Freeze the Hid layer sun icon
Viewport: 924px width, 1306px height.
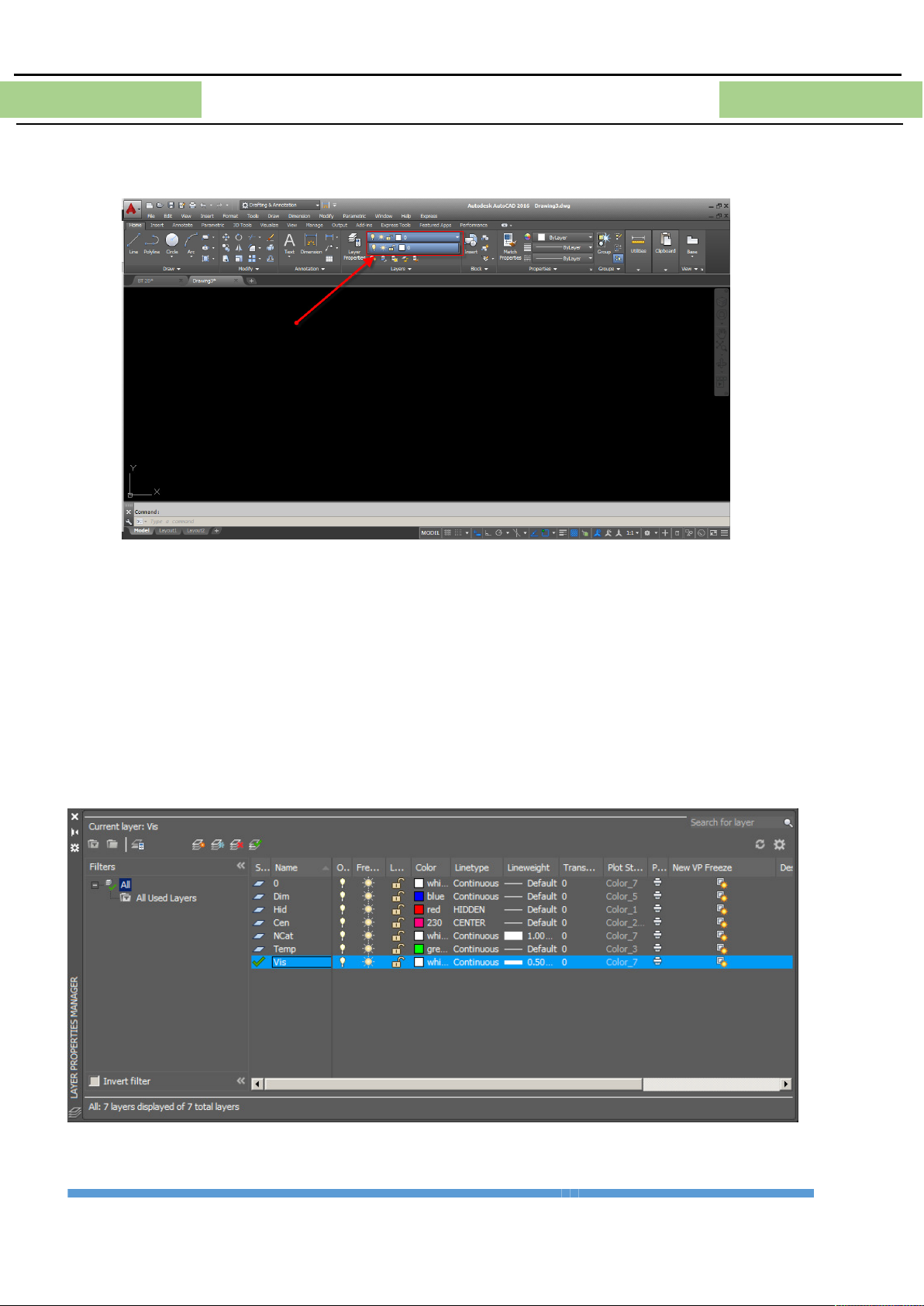point(368,910)
